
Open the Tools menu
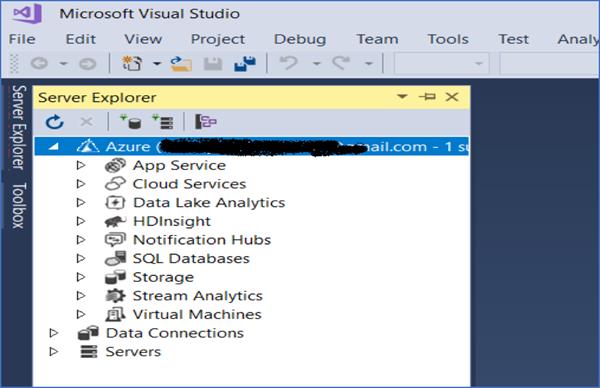(448, 39)
